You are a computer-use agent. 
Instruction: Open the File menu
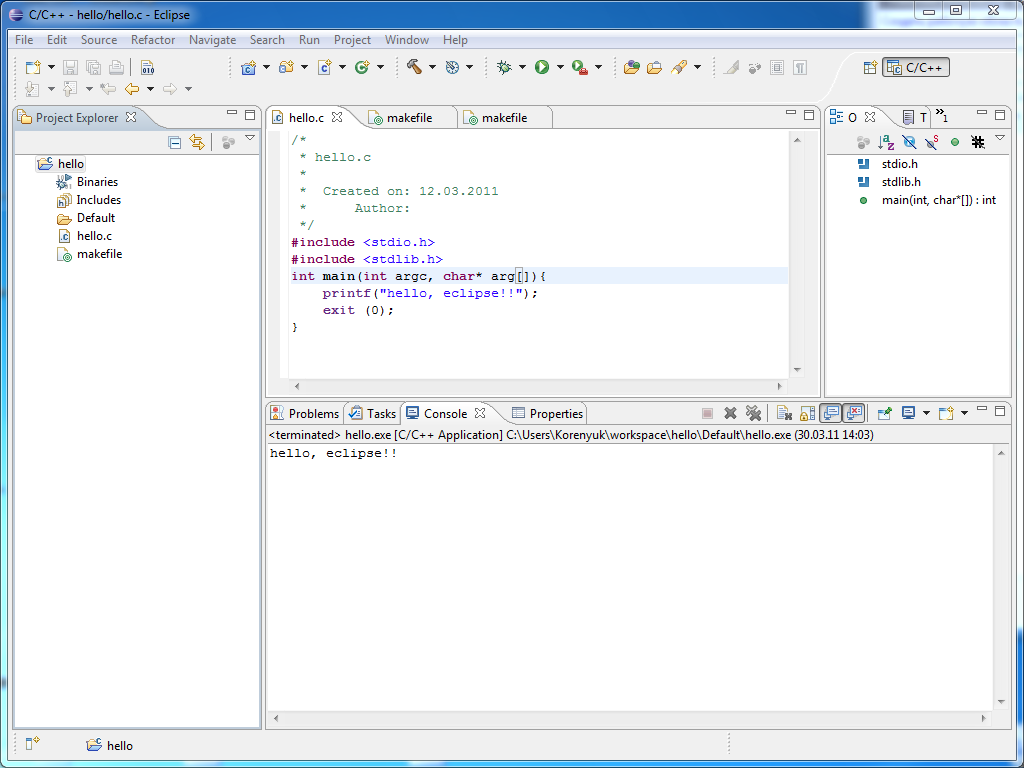pos(24,40)
